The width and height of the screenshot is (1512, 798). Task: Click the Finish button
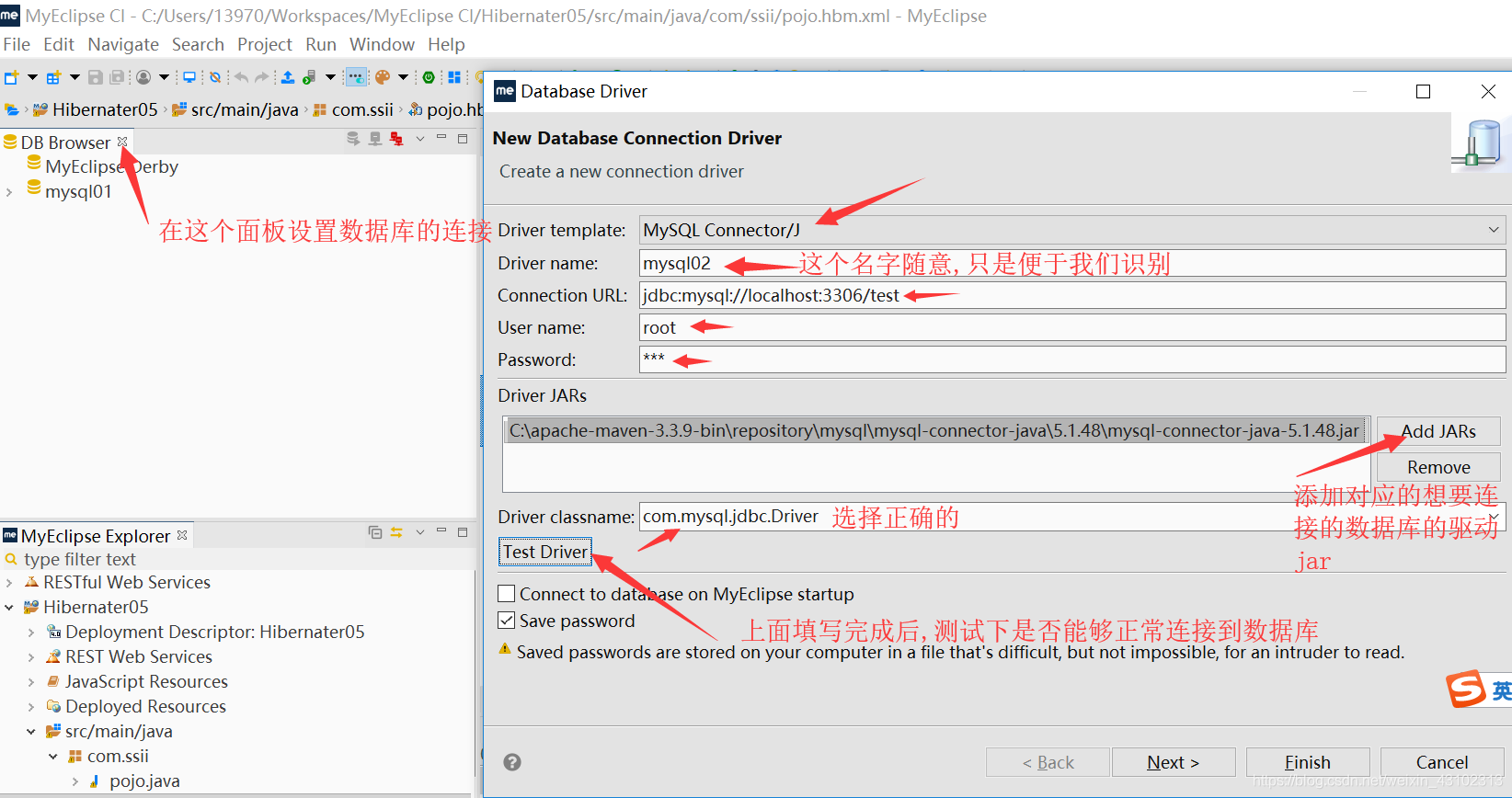pos(1308,762)
